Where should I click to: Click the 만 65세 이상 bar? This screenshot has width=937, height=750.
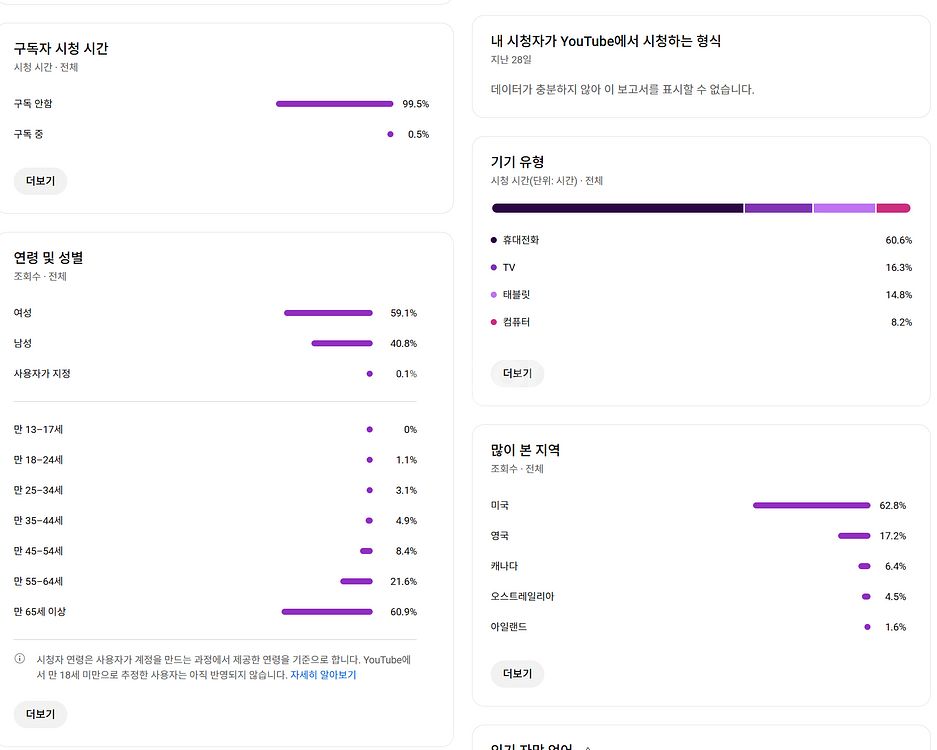coord(329,611)
